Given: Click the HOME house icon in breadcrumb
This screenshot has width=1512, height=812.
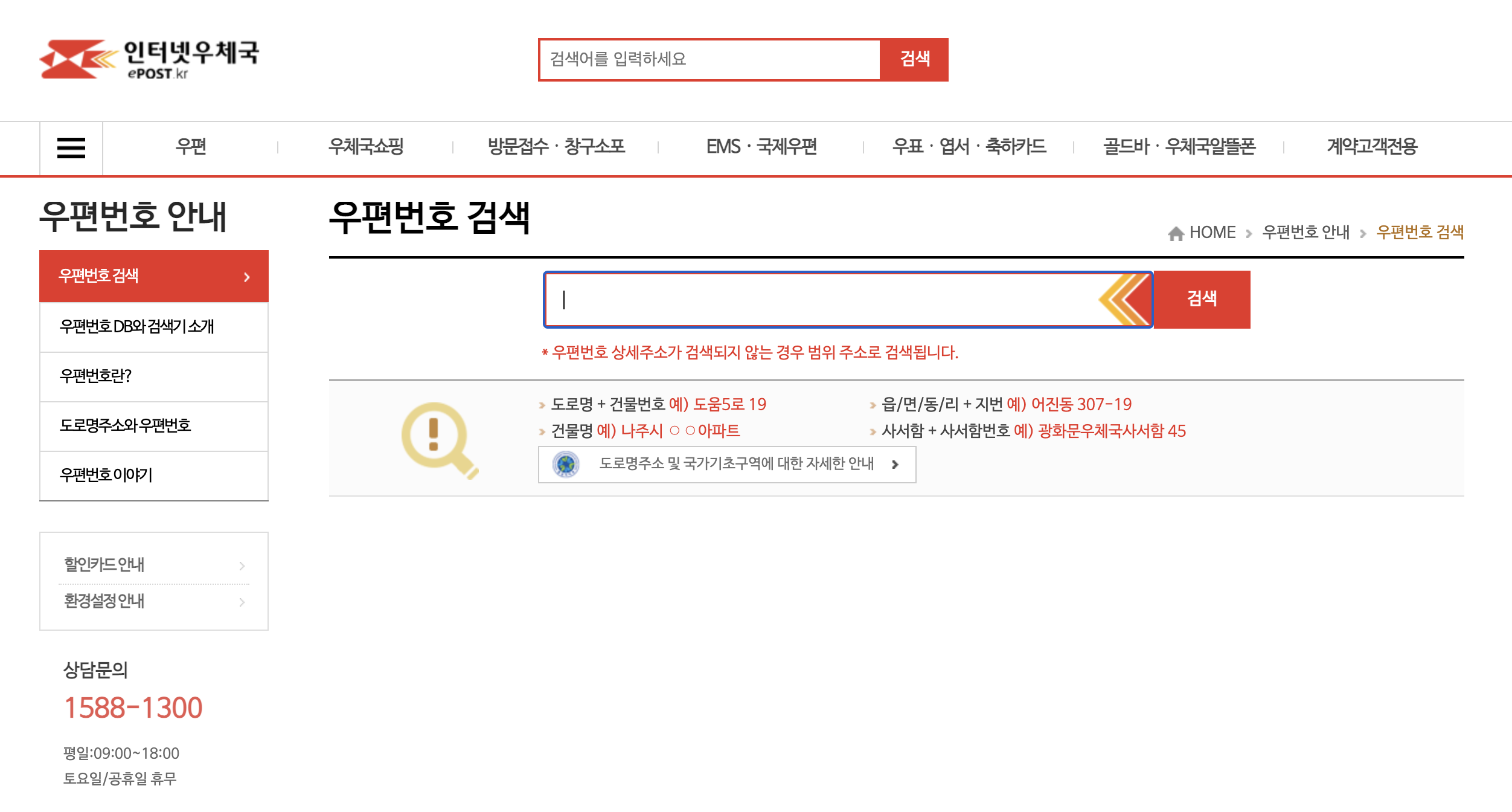Looking at the screenshot, I should (x=1175, y=233).
